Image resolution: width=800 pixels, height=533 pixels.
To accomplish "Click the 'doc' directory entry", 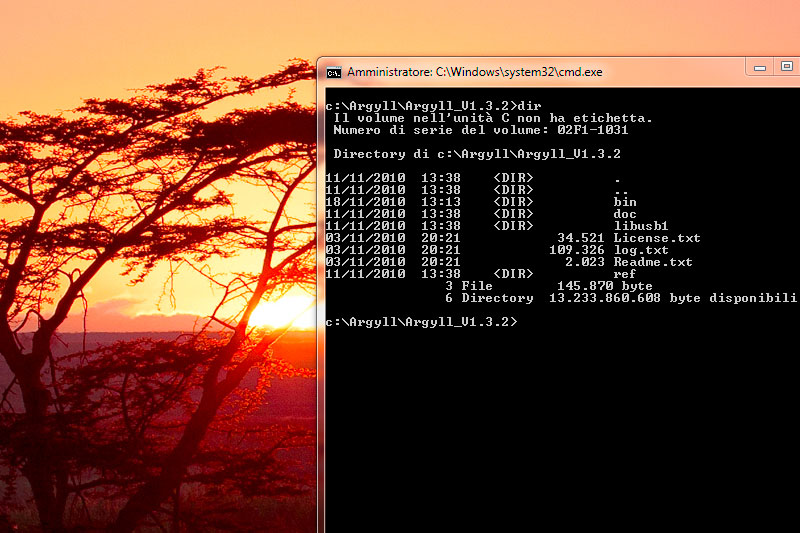I will 625,214.
